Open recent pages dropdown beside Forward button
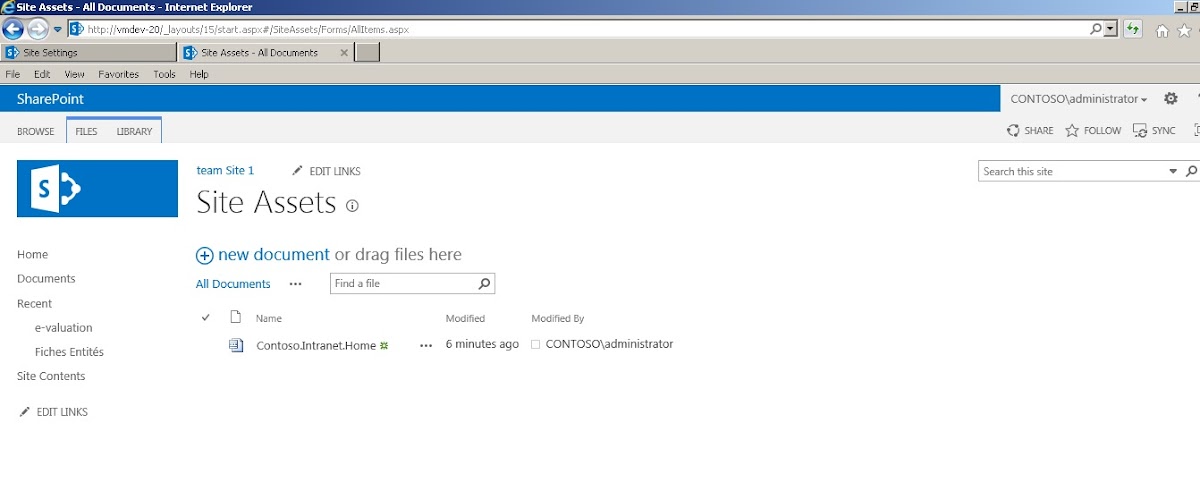This screenshot has height=482, width=1200. point(58,30)
